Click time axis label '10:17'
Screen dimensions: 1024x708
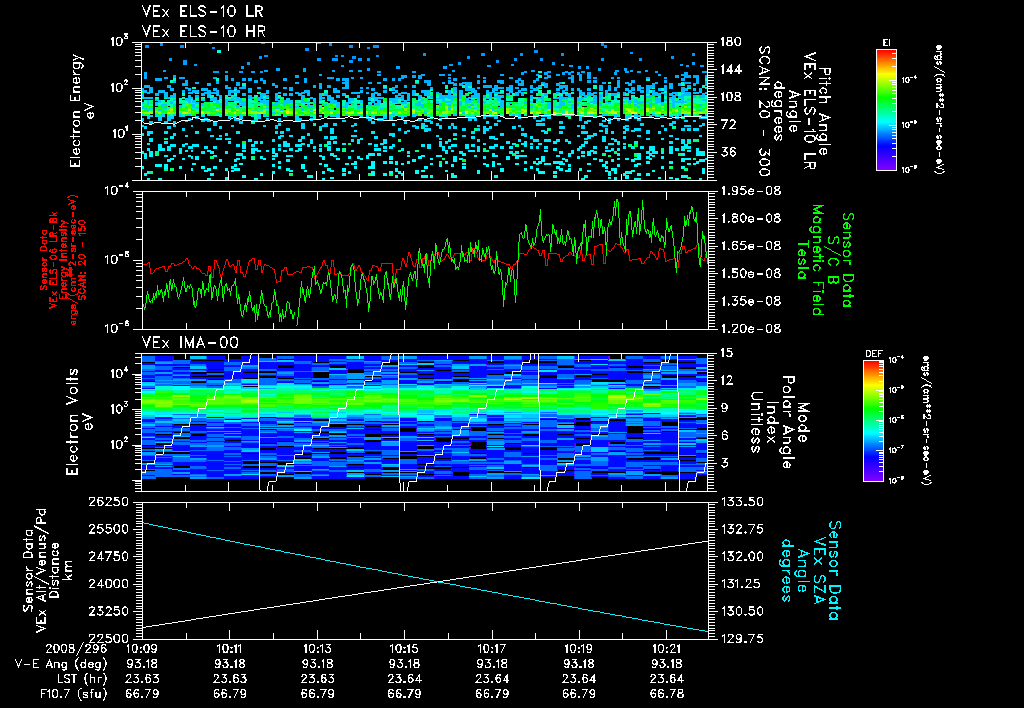(x=492, y=649)
